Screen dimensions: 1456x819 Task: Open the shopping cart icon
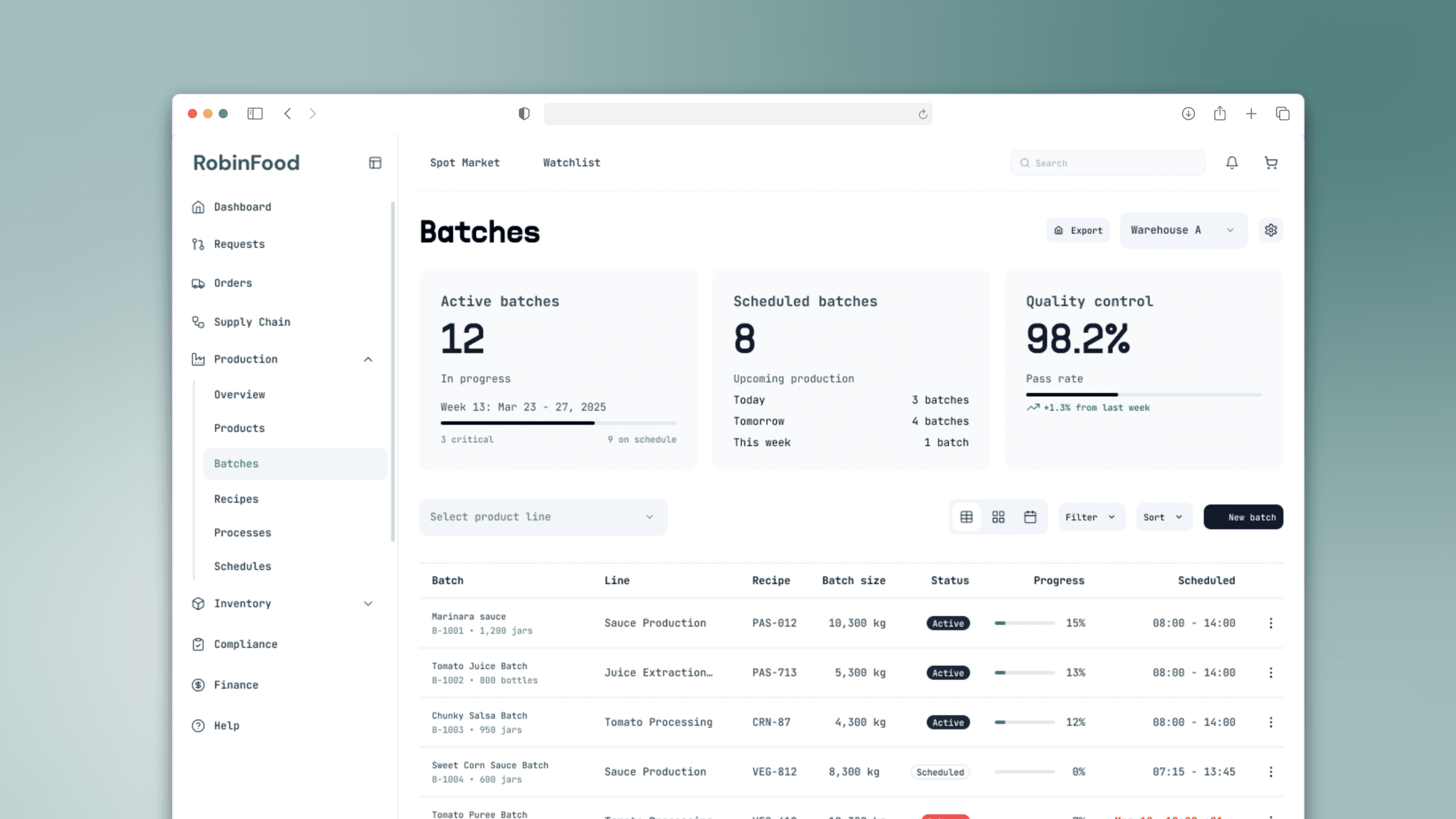point(1271,163)
